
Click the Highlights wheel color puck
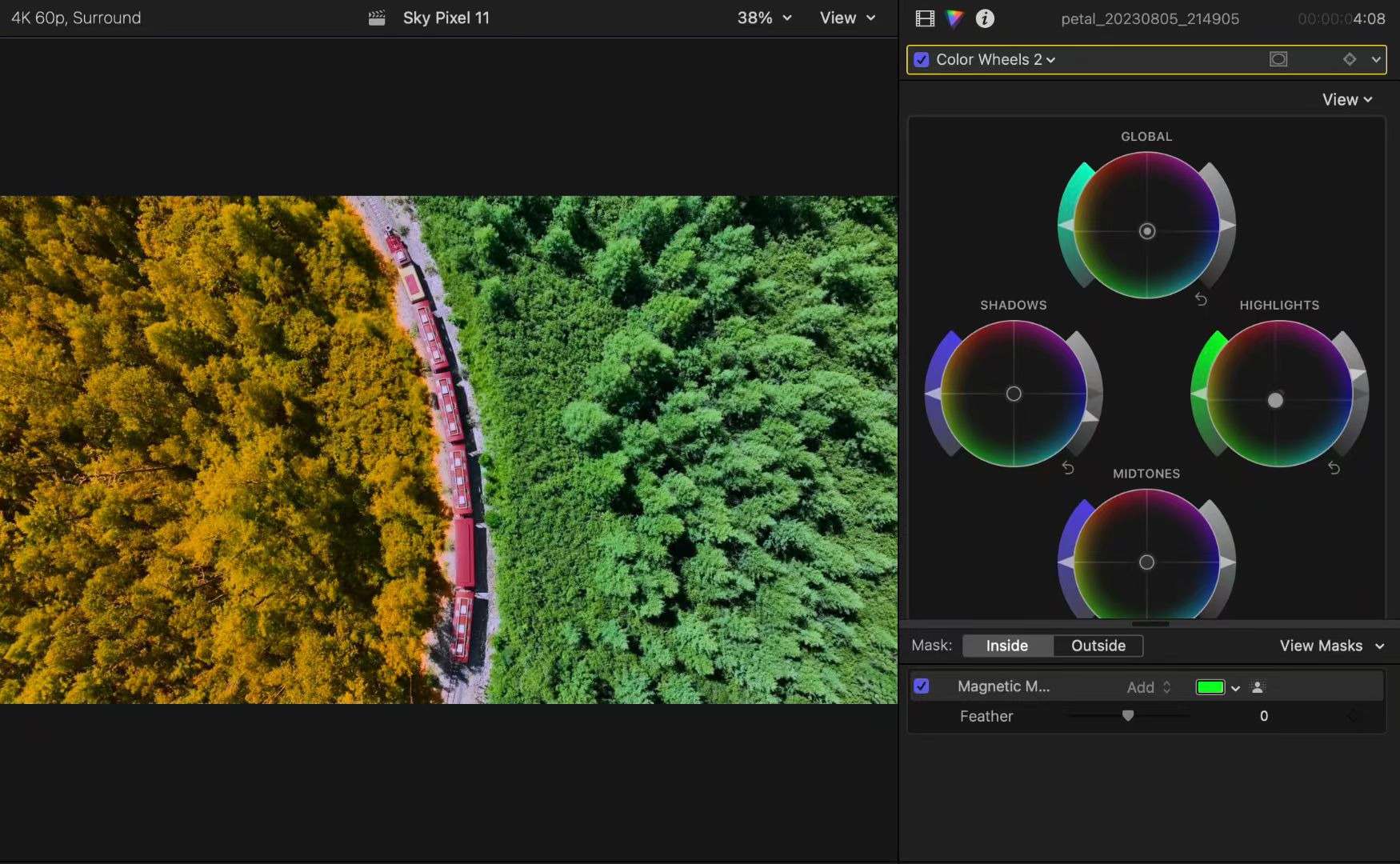[x=1275, y=400]
